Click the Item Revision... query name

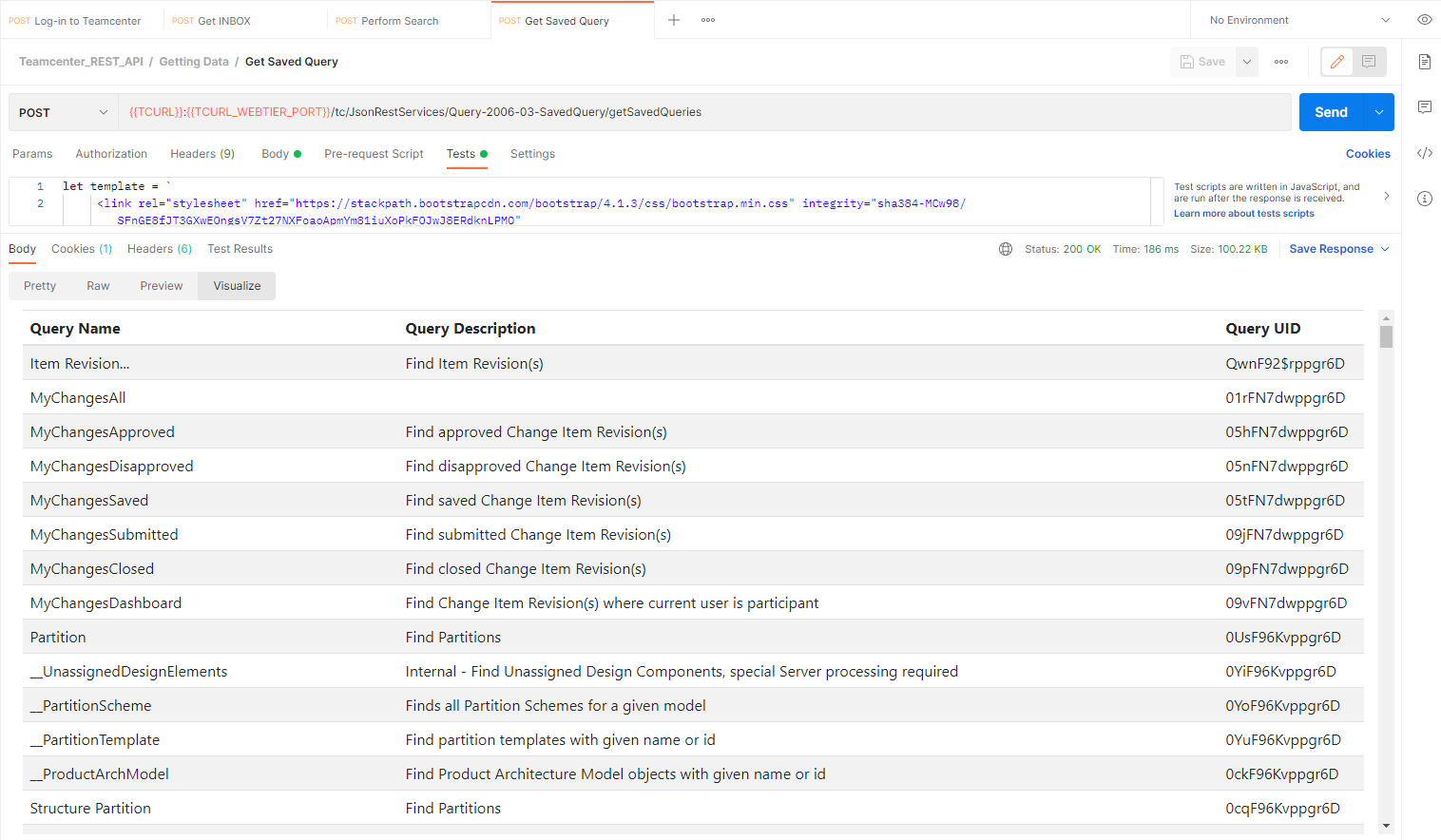coord(80,364)
